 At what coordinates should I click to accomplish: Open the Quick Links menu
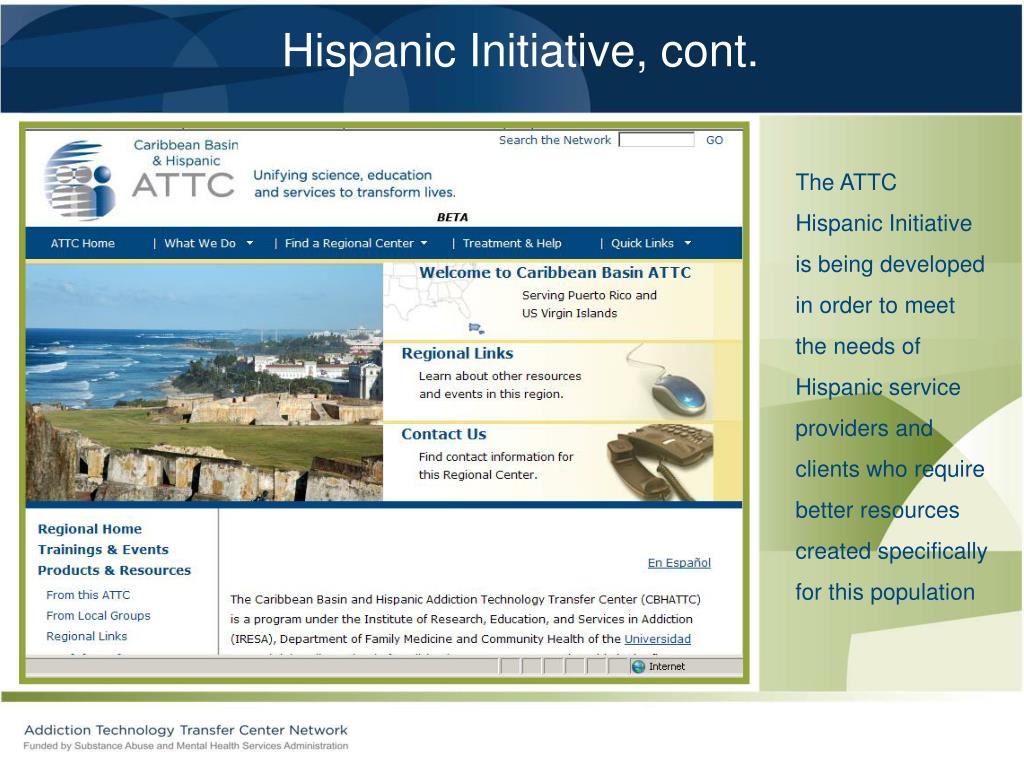[643, 243]
